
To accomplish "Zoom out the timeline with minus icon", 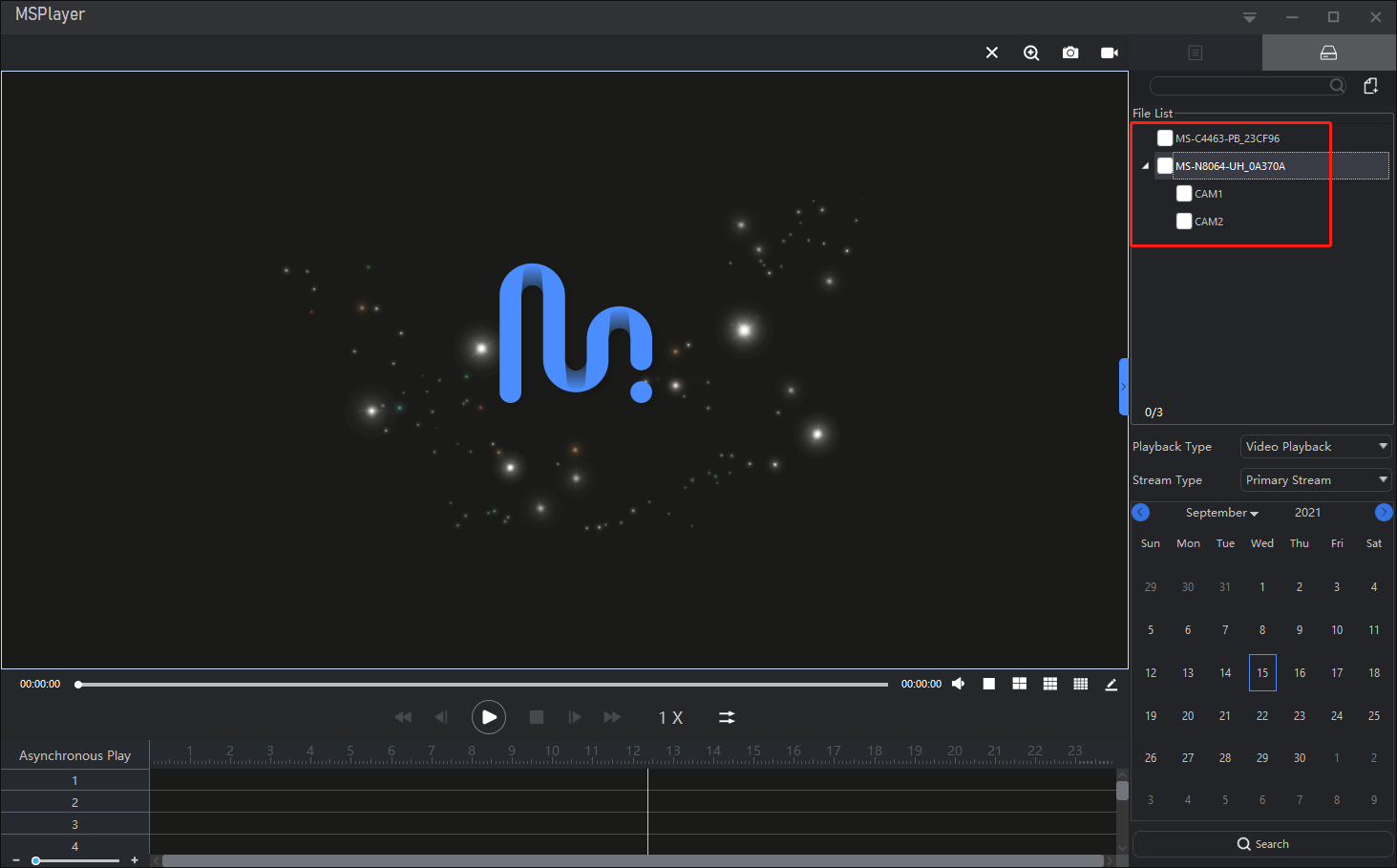I will coord(16,860).
